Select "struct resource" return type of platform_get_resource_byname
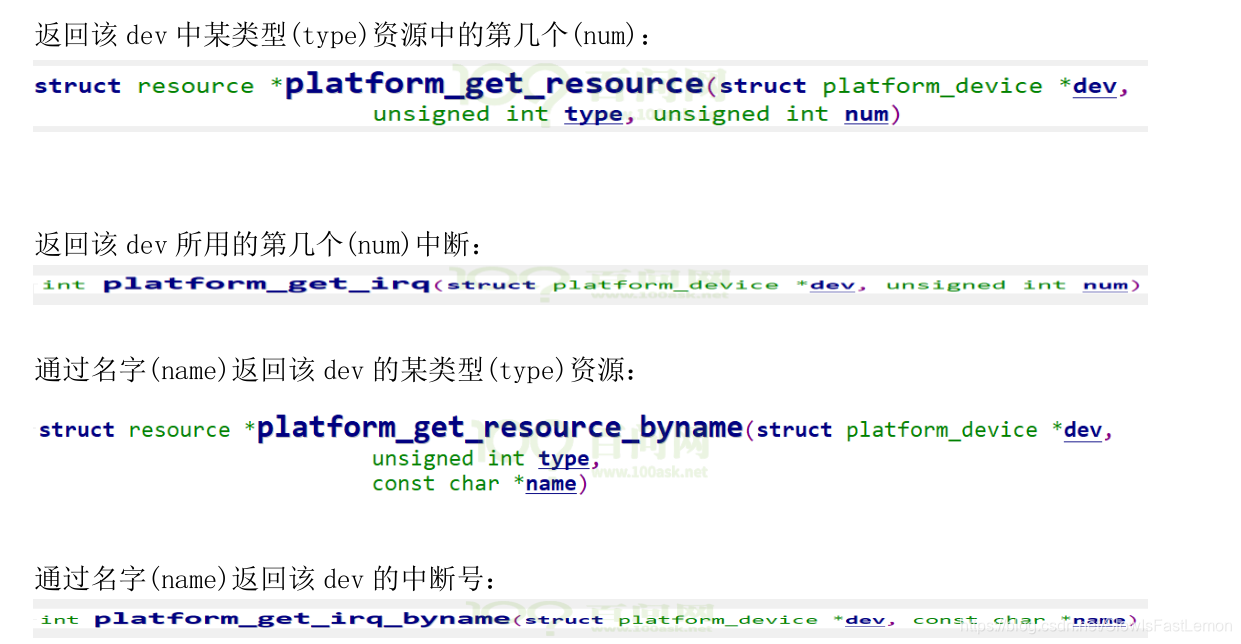1241x644 pixels. click(134, 430)
